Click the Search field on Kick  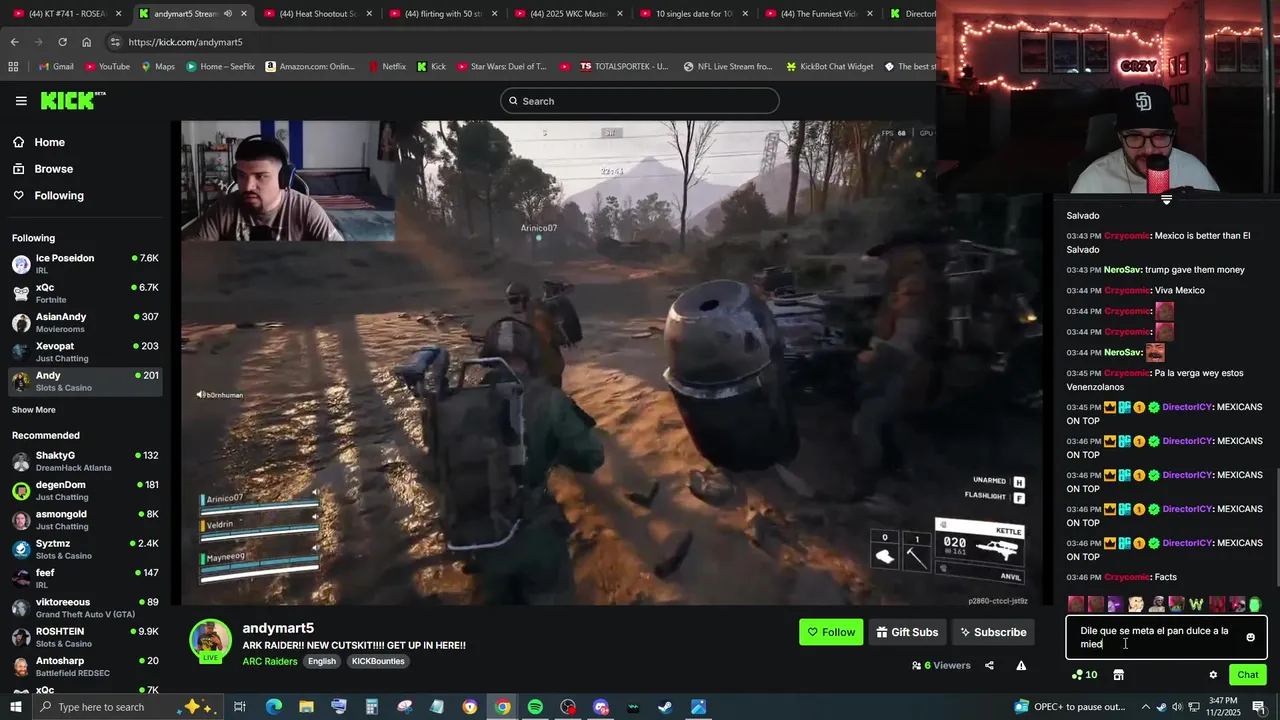coord(639,101)
